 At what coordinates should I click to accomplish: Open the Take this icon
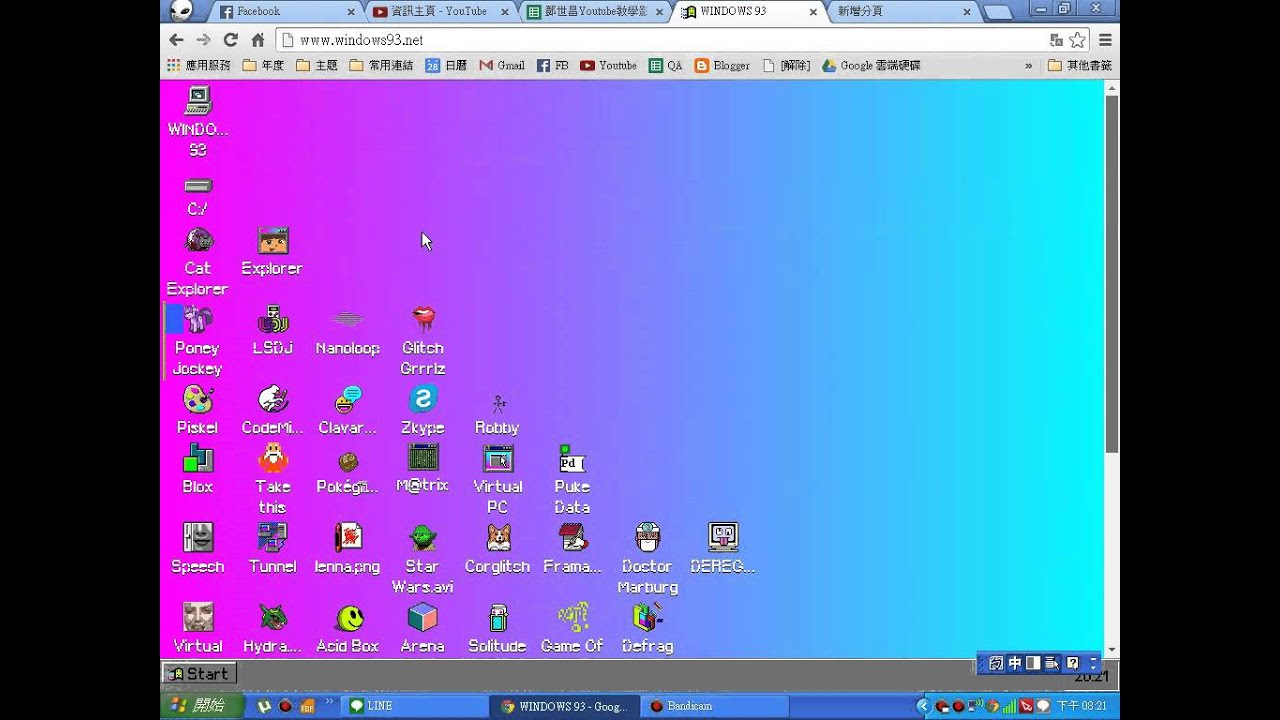[x=272, y=458]
